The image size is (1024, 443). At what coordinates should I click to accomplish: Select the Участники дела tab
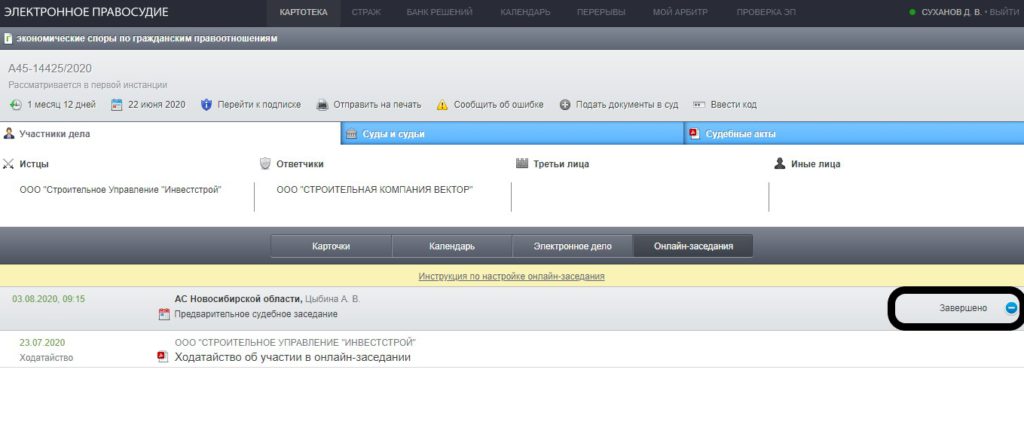point(170,133)
